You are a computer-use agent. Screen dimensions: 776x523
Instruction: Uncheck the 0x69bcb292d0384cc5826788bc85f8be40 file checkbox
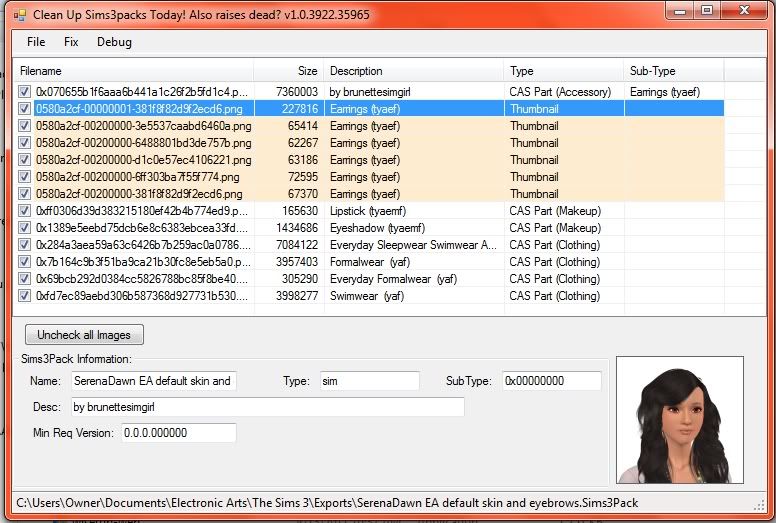pyautogui.click(x=24, y=279)
